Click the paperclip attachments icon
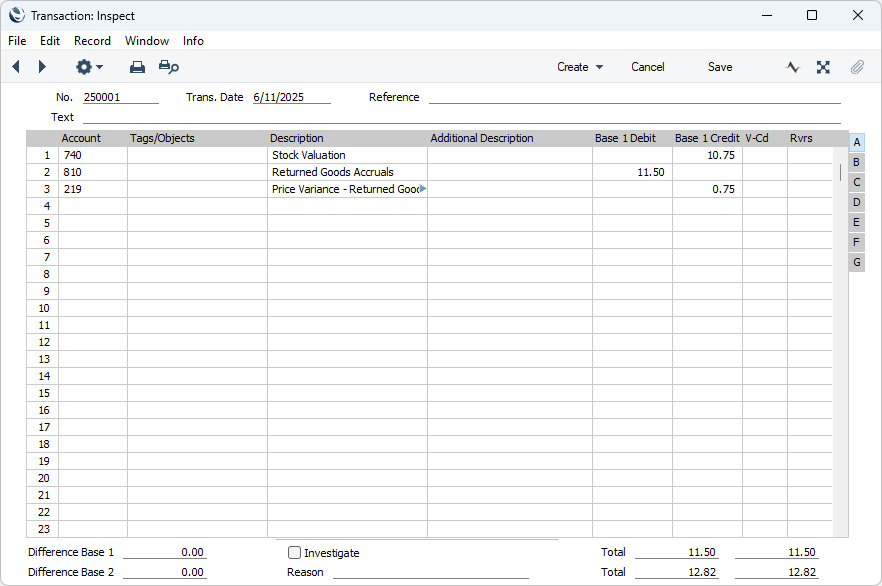 (857, 67)
